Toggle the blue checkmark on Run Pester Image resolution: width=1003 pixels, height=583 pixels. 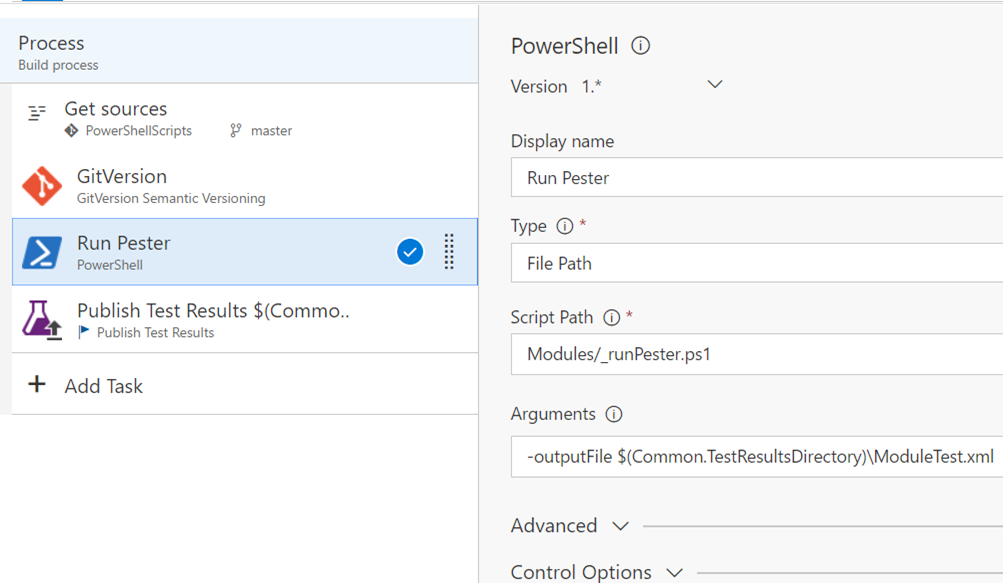click(x=409, y=252)
